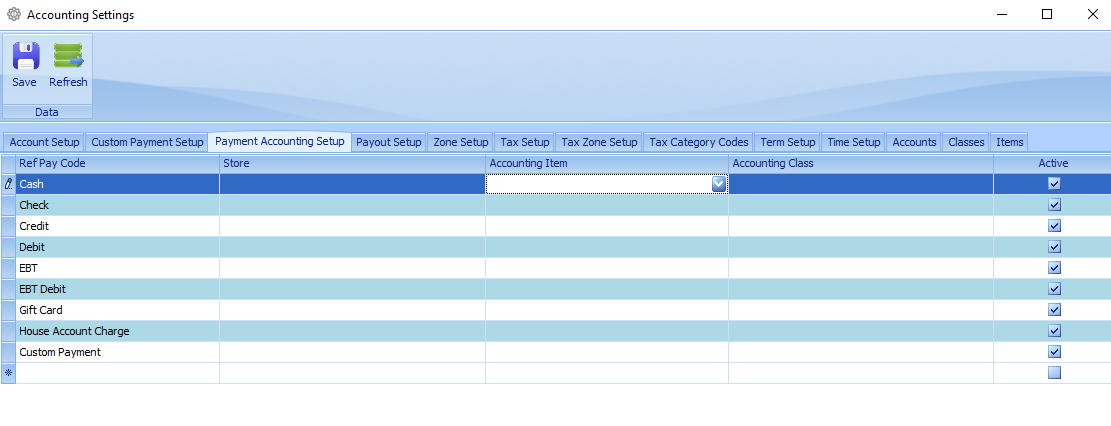Screen dimensions: 1111x426
Task: Enable Active checkbox in the empty new row
Action: coord(1054,373)
